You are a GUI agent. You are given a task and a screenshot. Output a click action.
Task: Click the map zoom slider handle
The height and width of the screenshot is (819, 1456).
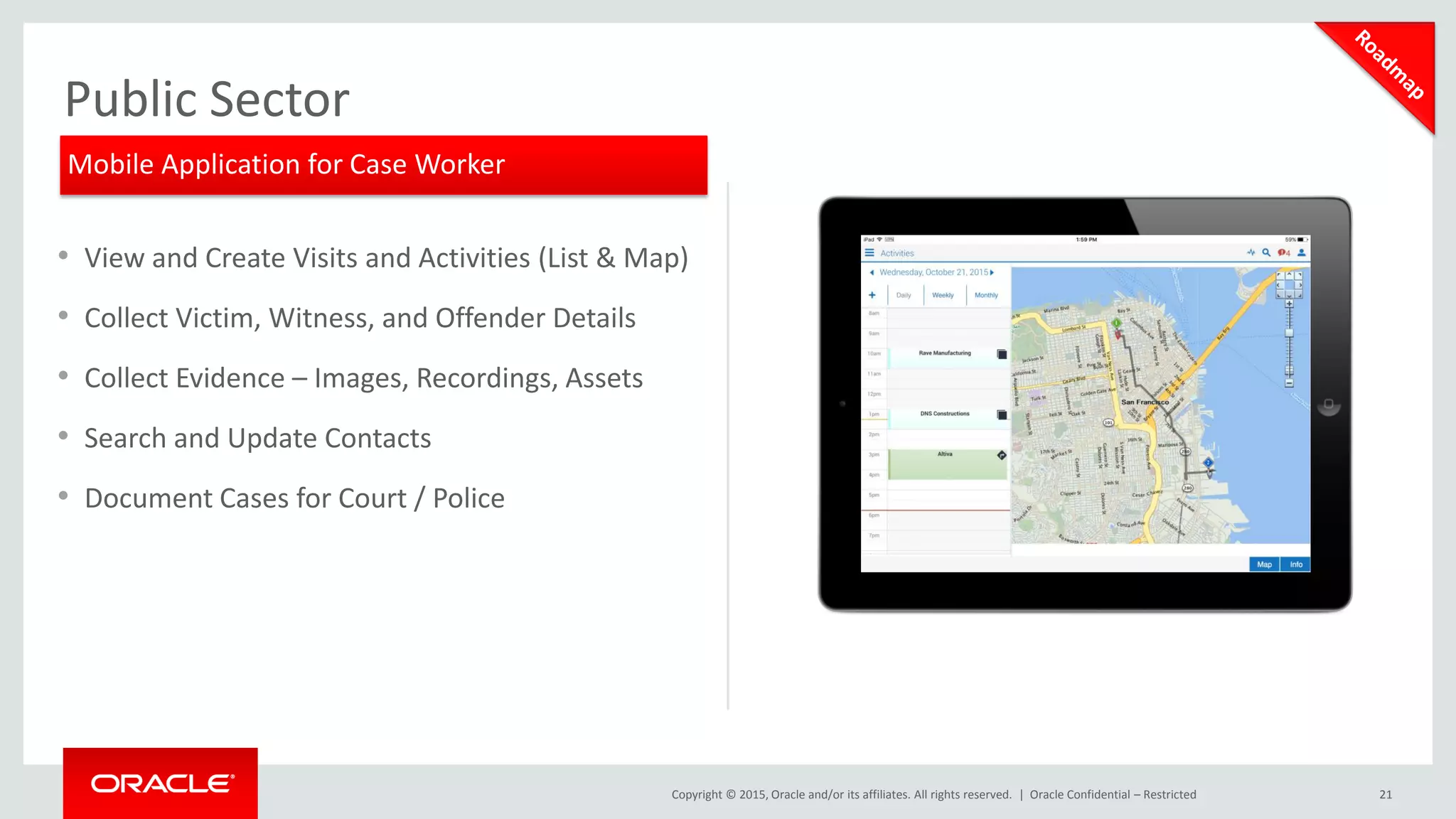point(1289,333)
